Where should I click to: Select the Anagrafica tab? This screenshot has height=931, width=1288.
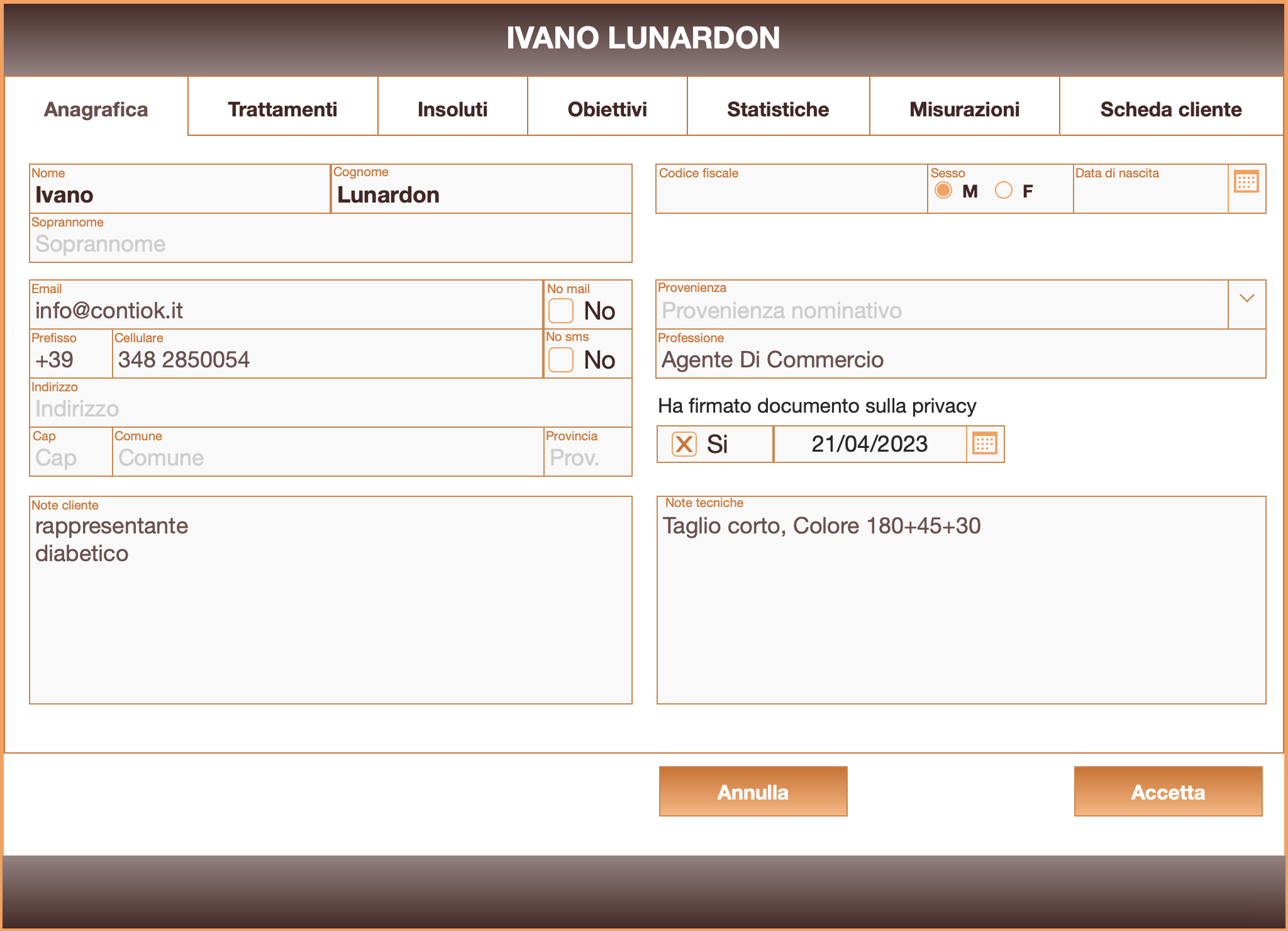click(x=95, y=108)
